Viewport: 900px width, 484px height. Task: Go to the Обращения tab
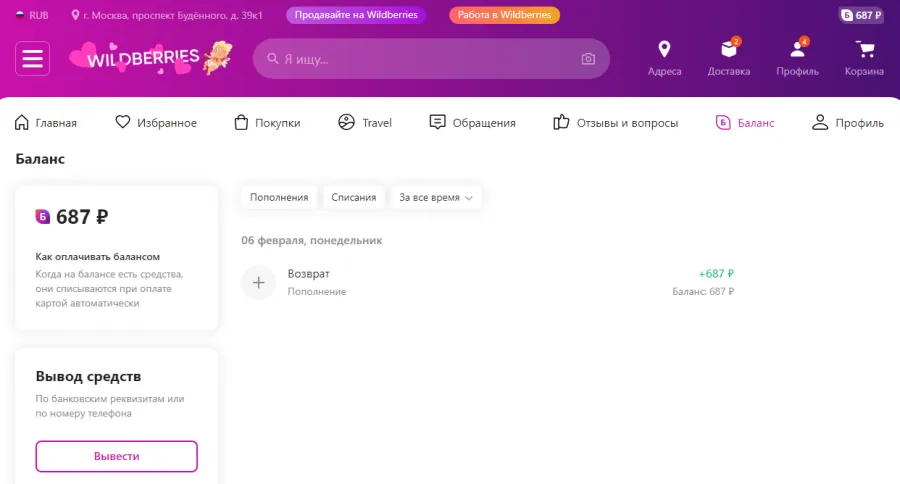(x=472, y=122)
